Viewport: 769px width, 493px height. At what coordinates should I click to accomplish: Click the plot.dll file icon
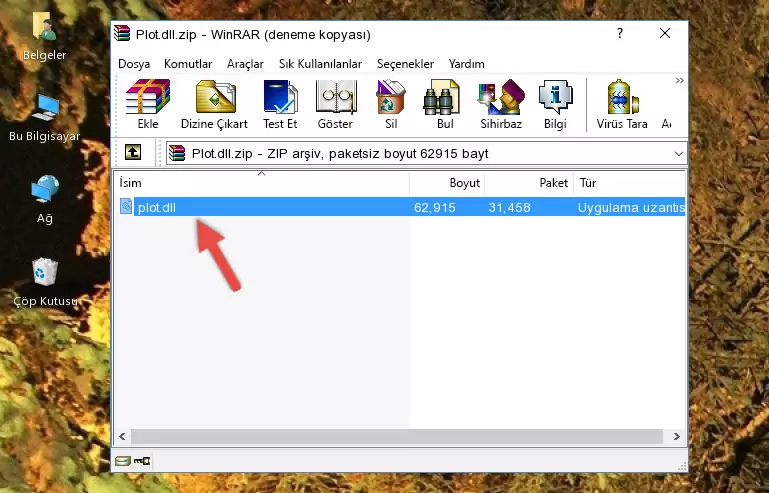point(126,207)
